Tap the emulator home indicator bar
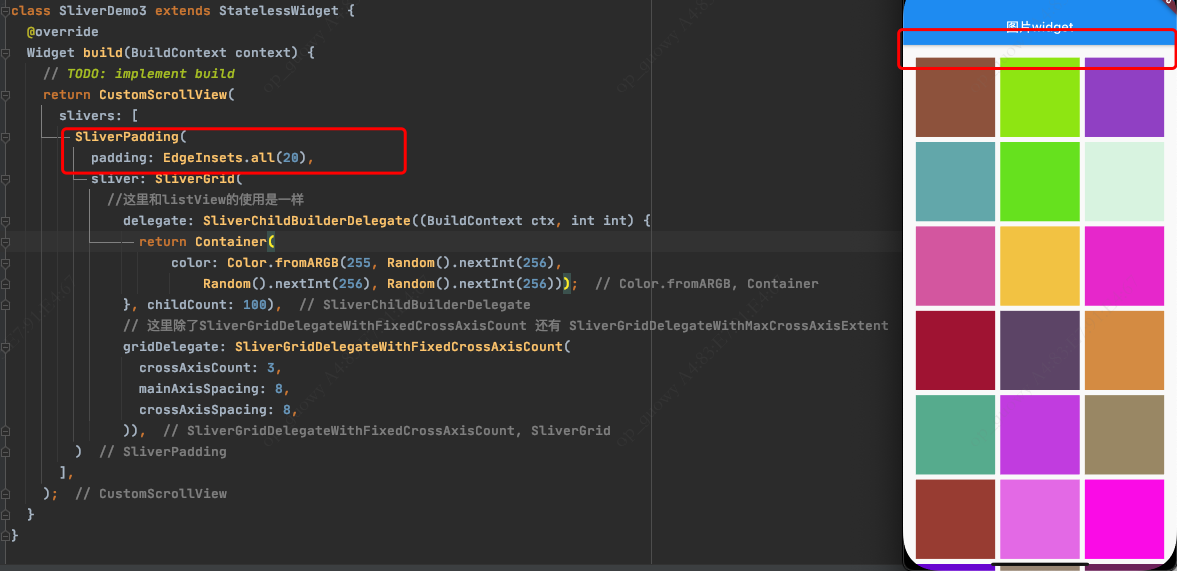 point(1040,563)
